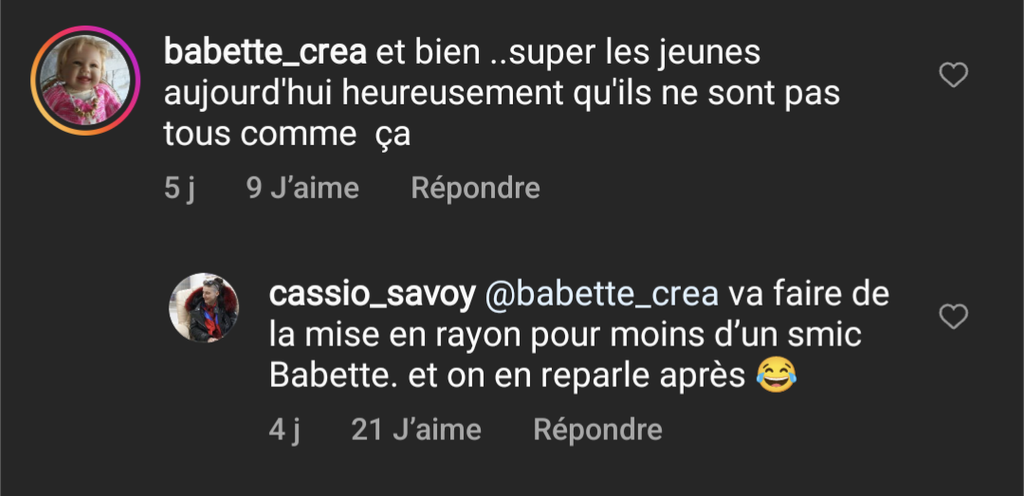Like the babette_crea comment with the heart
Screen dimensions: 1024x496
[x=954, y=75]
